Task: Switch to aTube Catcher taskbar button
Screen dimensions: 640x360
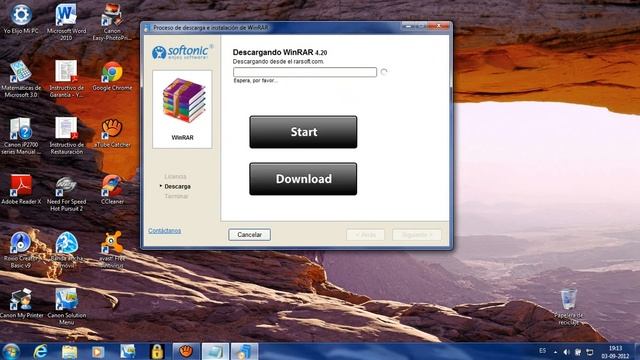Action: pos(186,351)
